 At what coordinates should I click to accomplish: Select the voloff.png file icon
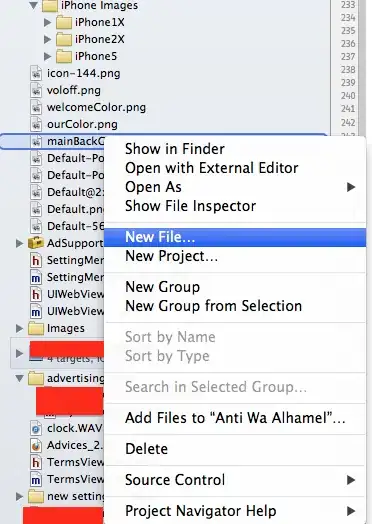click(36, 90)
